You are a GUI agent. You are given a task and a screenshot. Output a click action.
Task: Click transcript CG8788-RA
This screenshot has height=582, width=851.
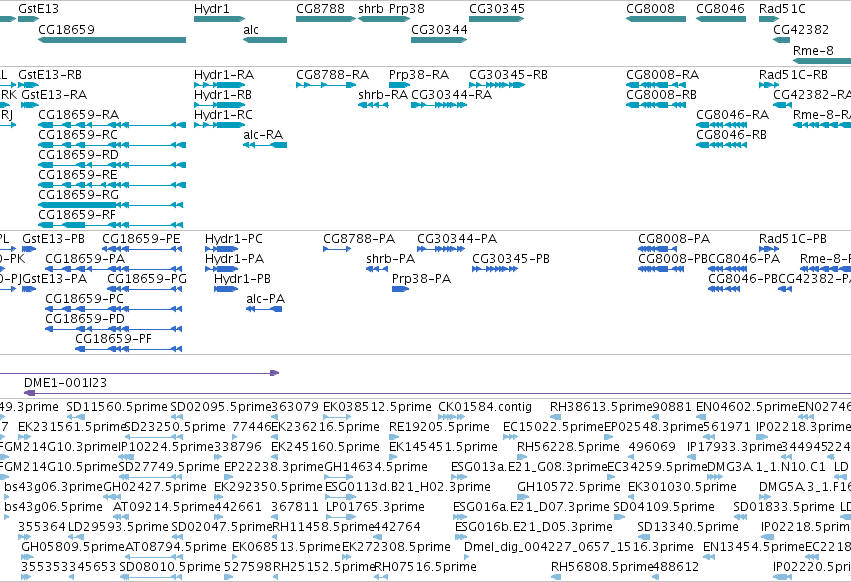click(332, 74)
